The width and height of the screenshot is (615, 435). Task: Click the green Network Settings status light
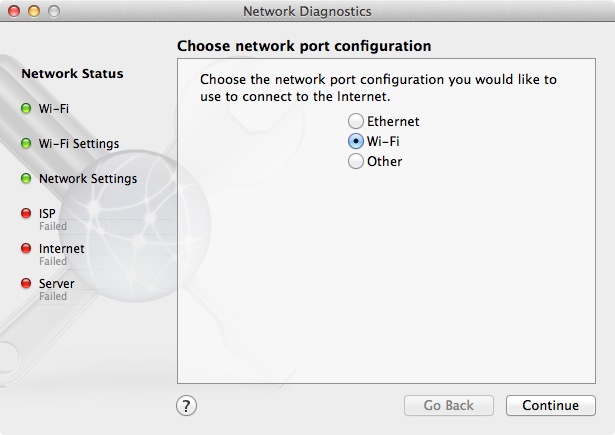[x=26, y=179]
